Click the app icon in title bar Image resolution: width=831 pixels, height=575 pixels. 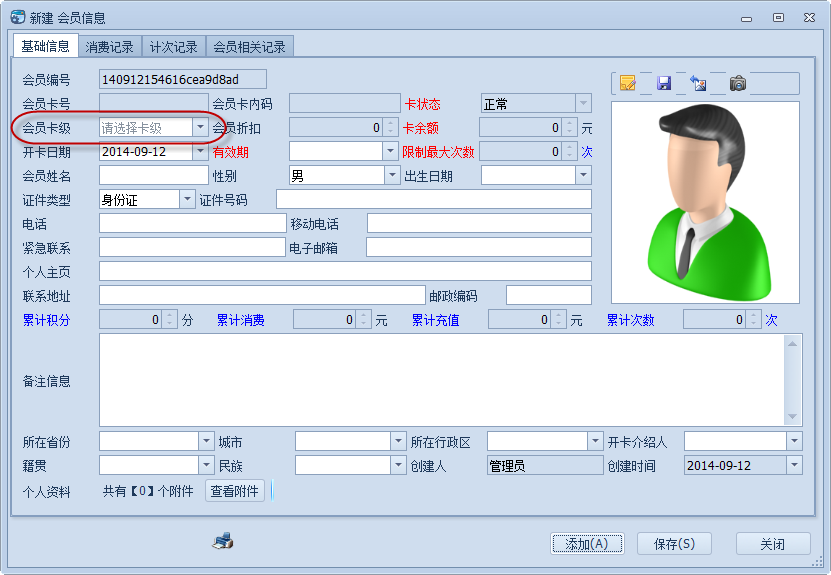(x=17, y=17)
